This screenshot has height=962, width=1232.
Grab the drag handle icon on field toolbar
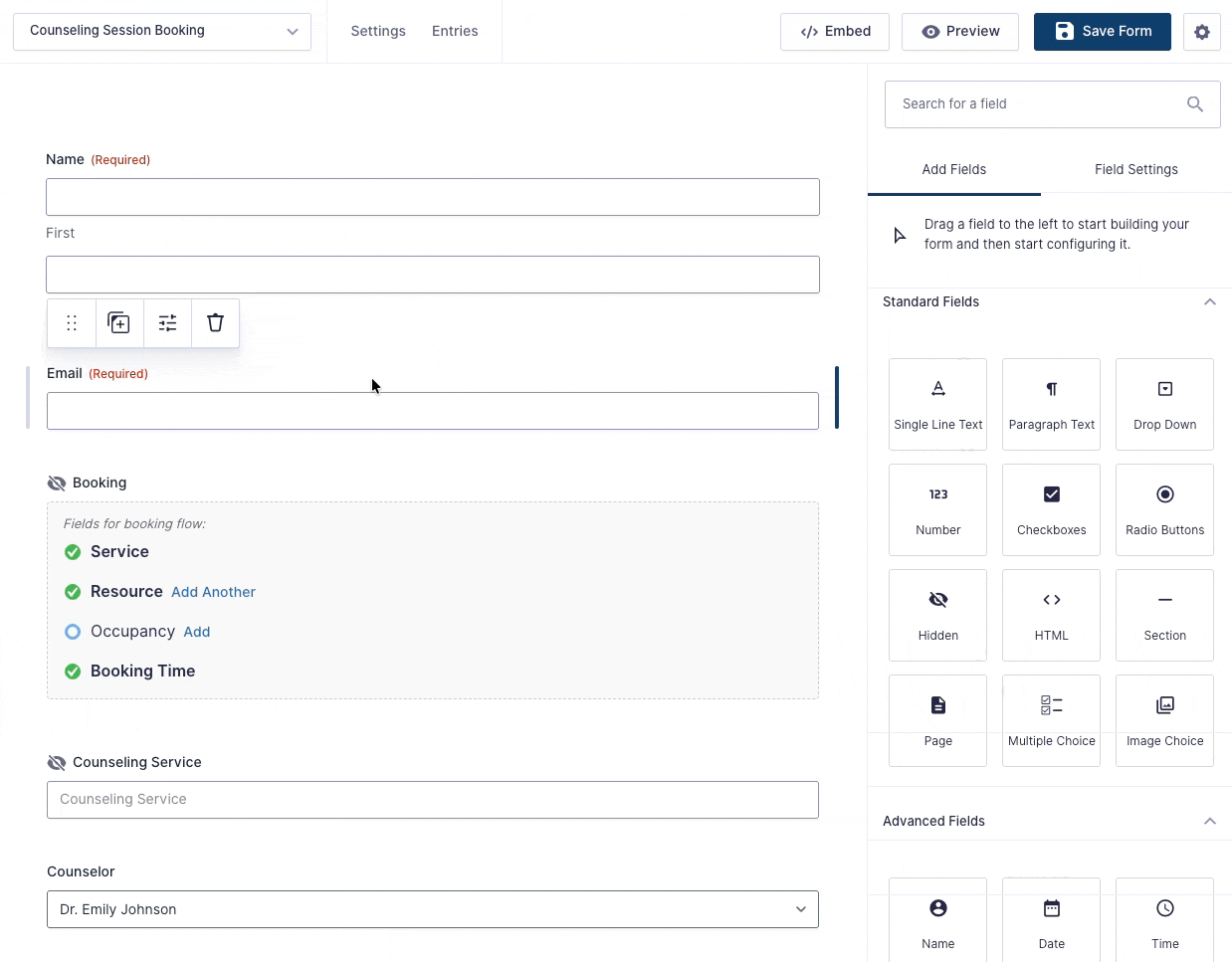point(72,323)
